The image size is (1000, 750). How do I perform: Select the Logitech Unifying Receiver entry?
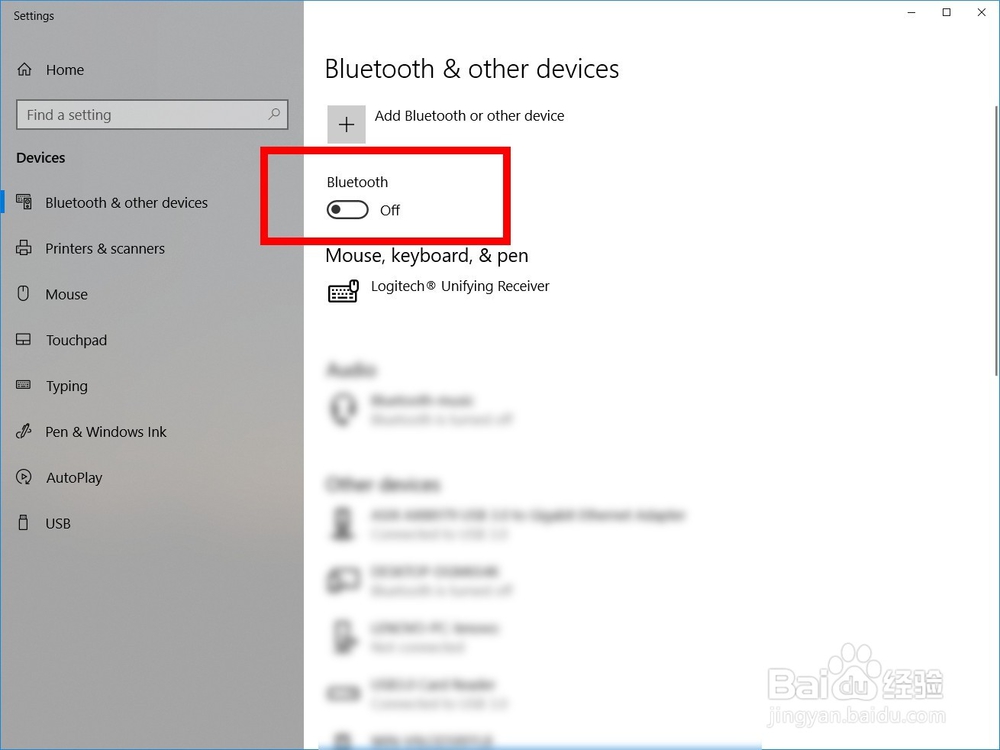[462, 286]
